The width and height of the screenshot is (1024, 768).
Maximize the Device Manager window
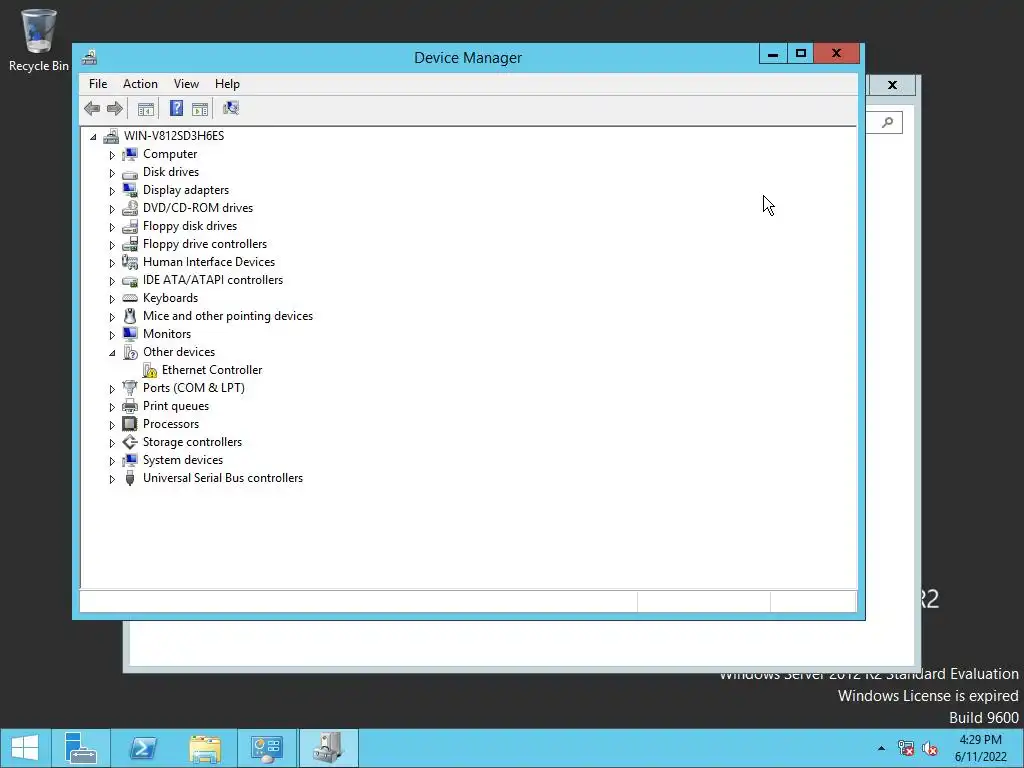pyautogui.click(x=801, y=54)
